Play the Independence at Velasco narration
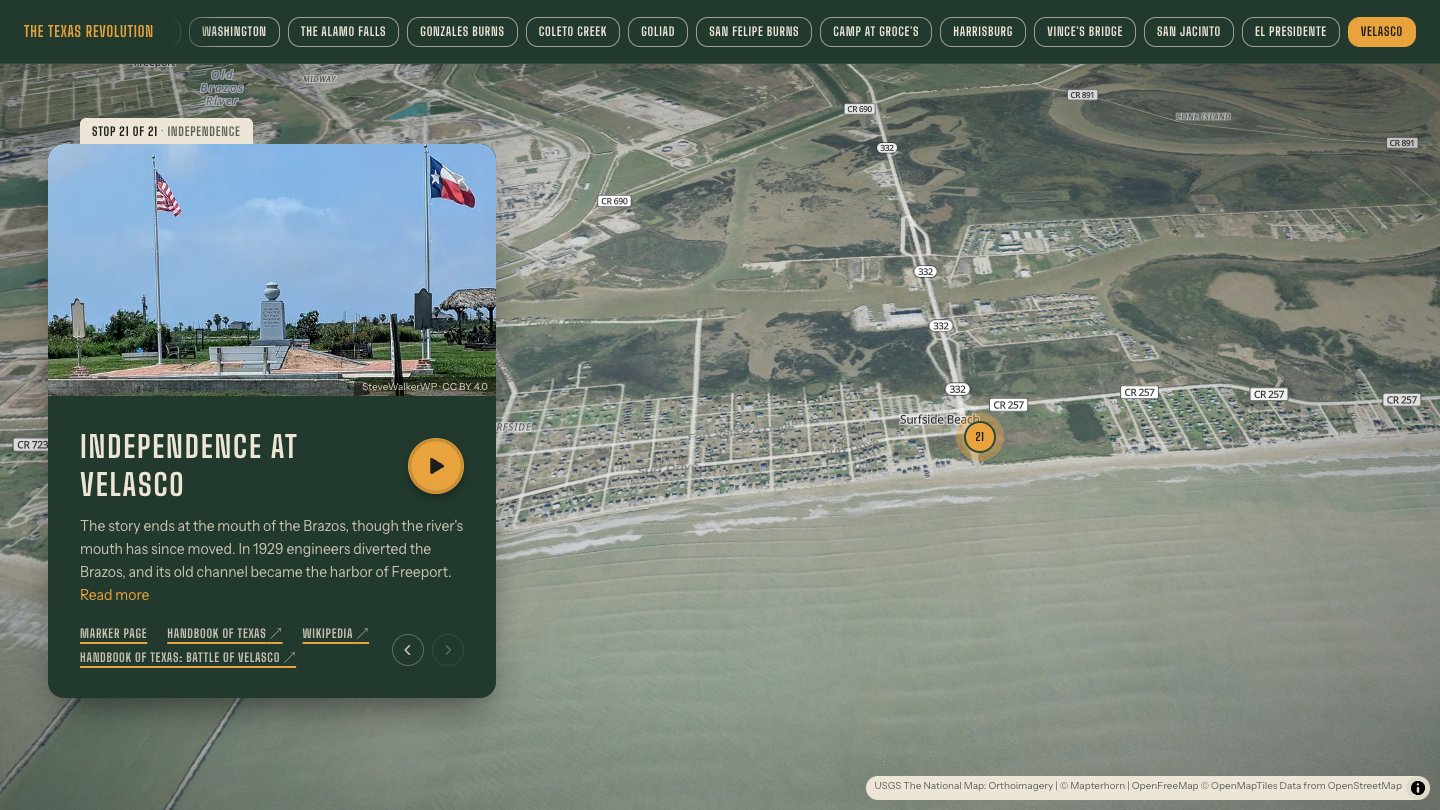 point(436,466)
